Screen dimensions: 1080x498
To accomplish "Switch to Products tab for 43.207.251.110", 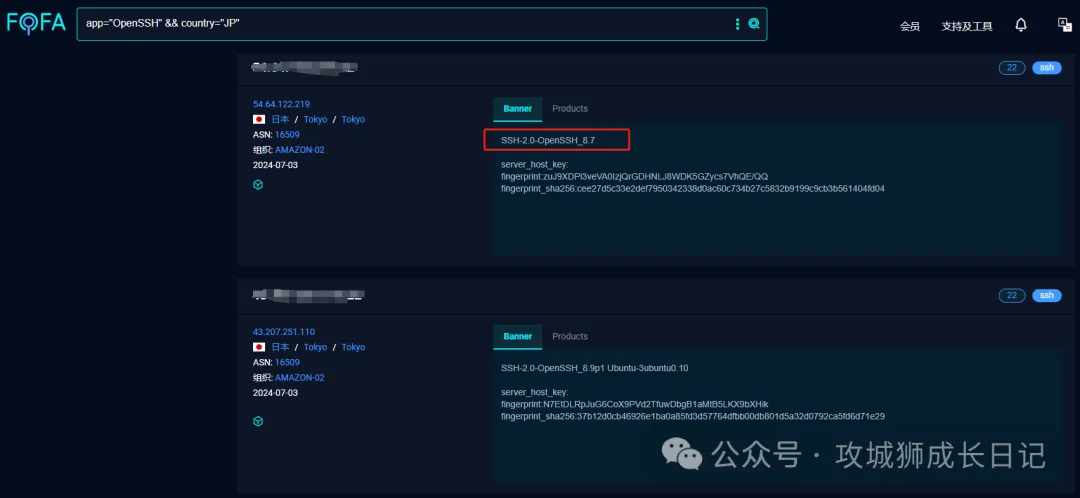I will click(x=570, y=337).
